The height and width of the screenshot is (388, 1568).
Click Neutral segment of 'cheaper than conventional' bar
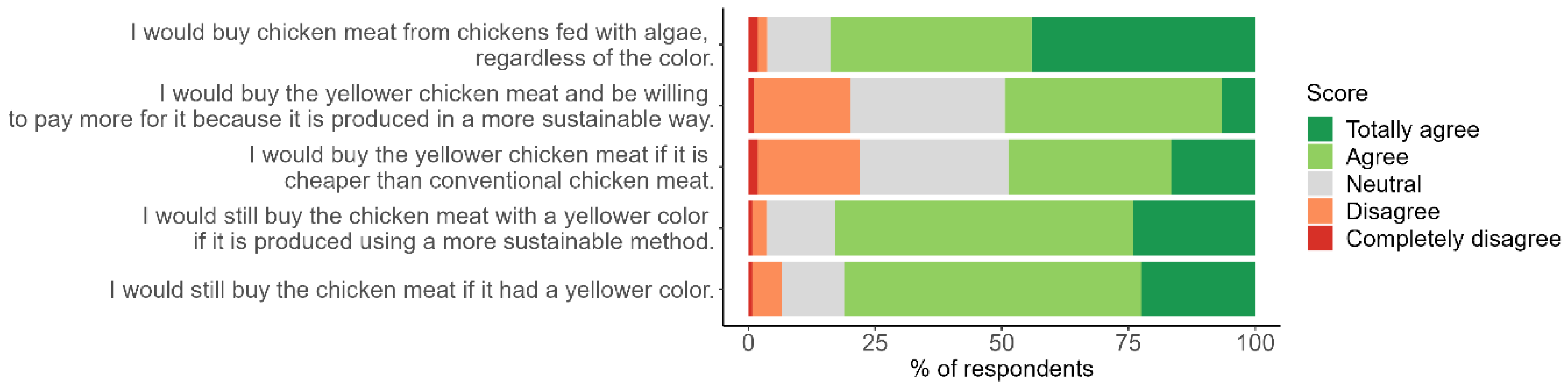coord(934,167)
